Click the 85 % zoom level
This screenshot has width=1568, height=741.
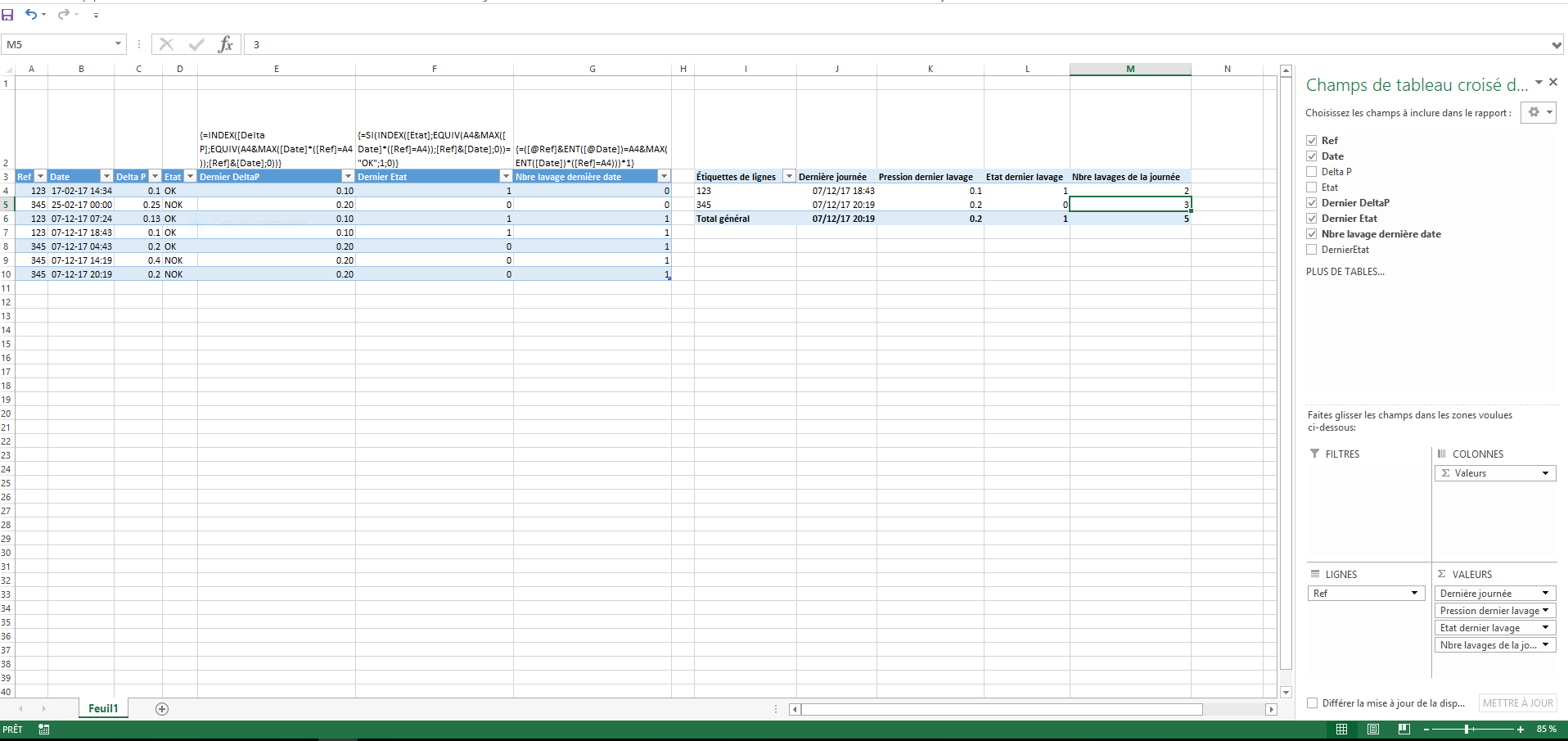1546,730
